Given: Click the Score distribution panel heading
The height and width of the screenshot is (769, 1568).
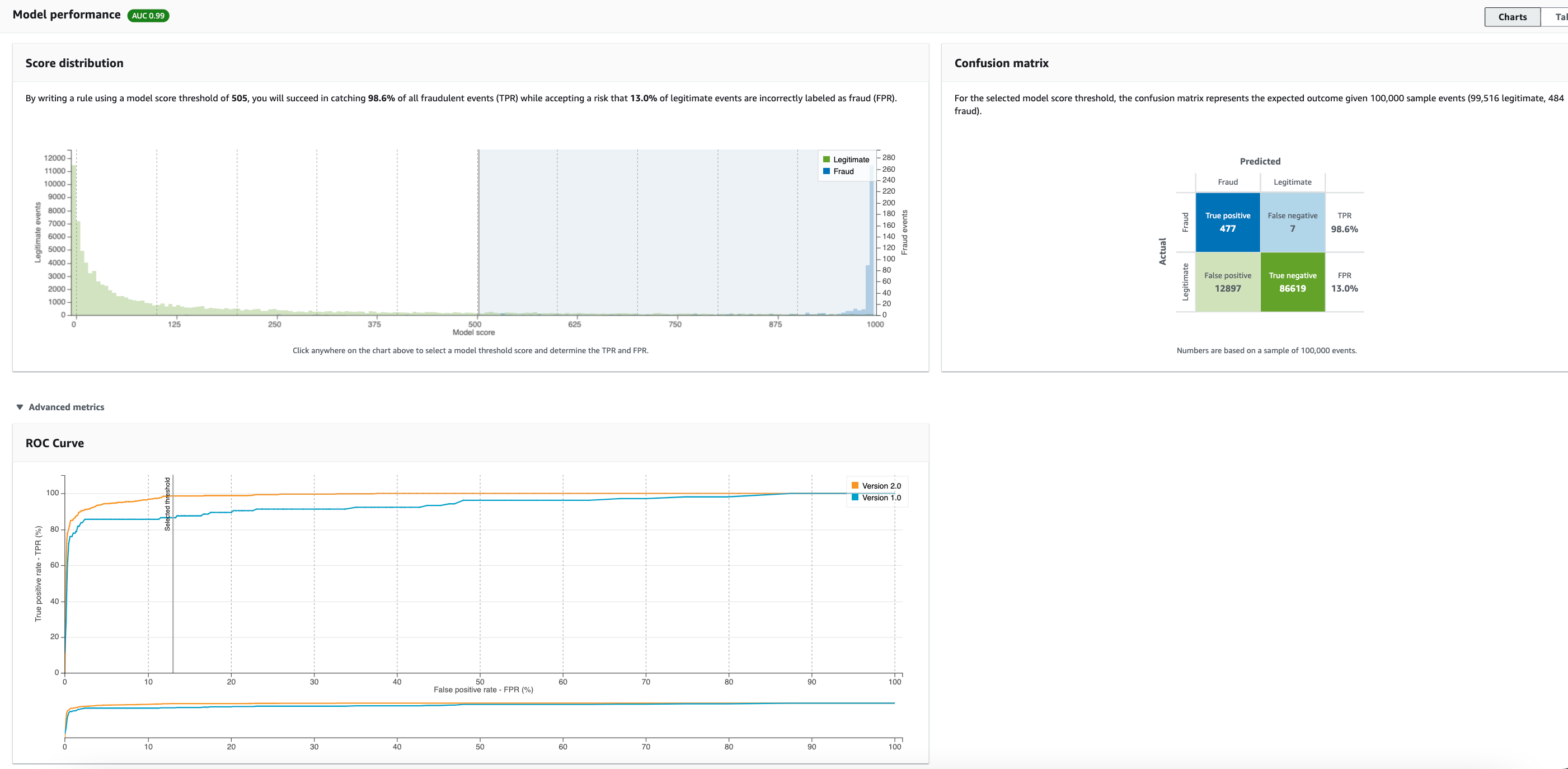Looking at the screenshot, I should [x=74, y=63].
